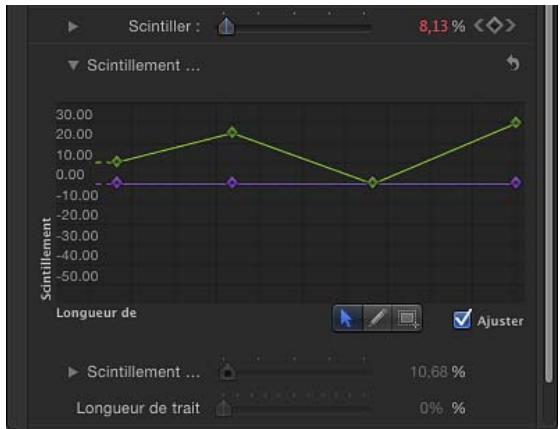Adjust the lower Scintillement slider handle
The width and height of the screenshot is (560, 429).
[228, 372]
